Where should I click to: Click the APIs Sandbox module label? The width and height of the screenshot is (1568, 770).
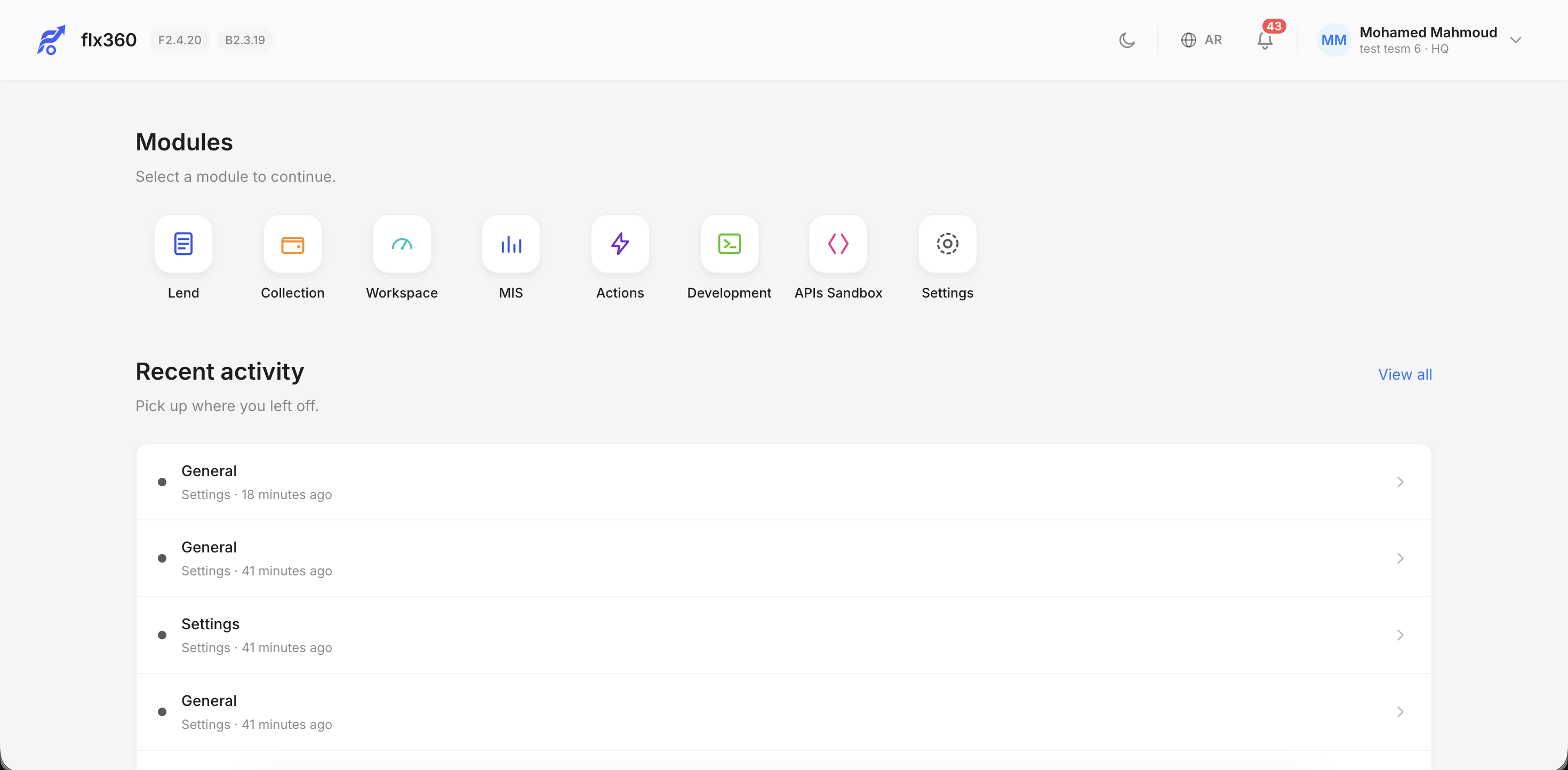(838, 293)
